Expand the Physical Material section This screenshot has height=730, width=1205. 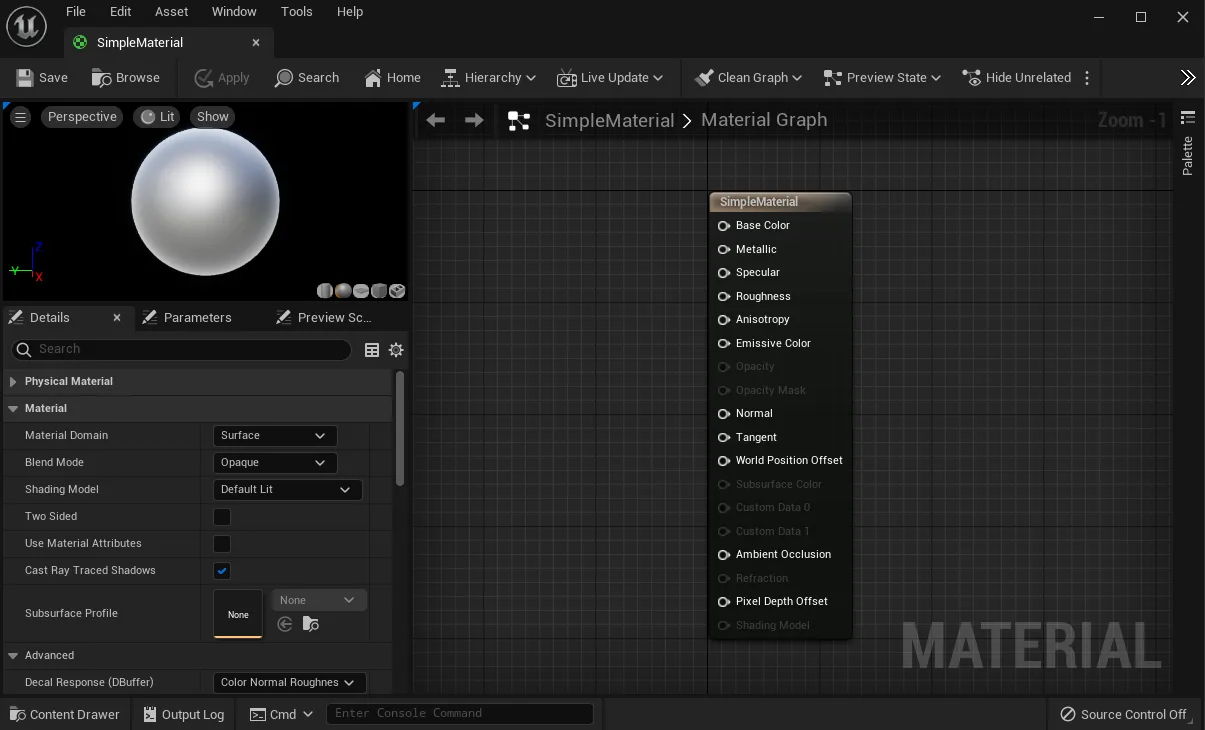tap(13, 381)
